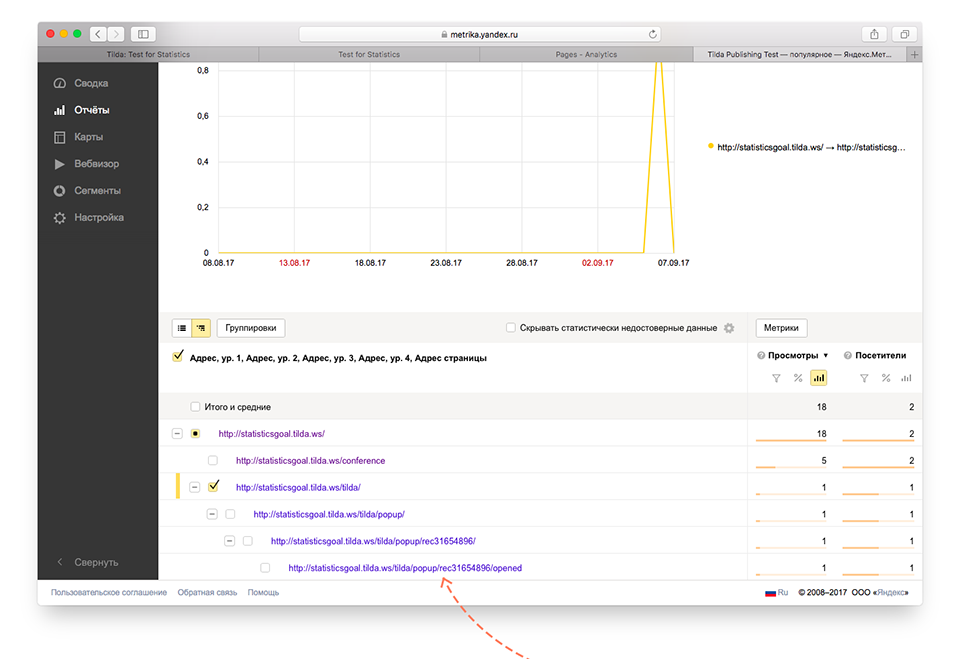
Task: Open the Safari share icon
Action: pos(874,34)
